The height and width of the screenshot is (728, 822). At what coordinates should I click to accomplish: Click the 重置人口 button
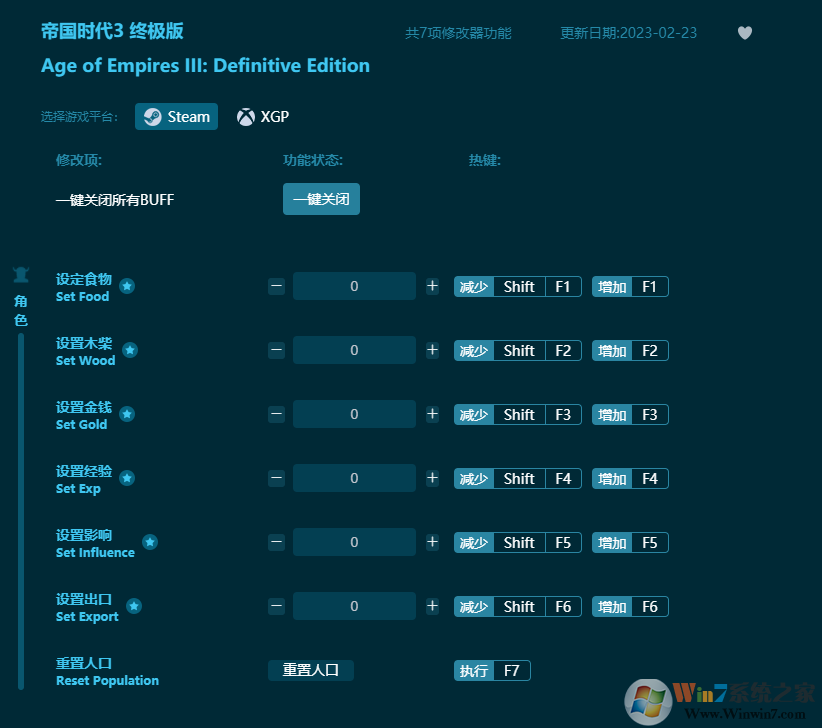click(x=311, y=670)
